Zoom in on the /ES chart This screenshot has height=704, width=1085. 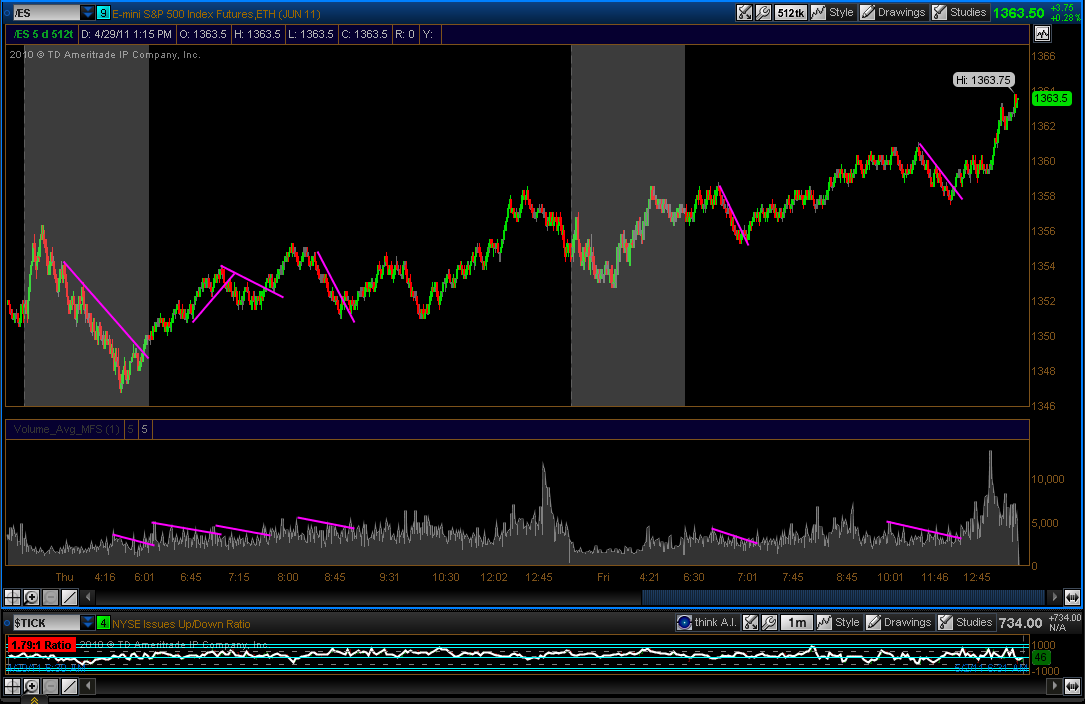click(31, 597)
